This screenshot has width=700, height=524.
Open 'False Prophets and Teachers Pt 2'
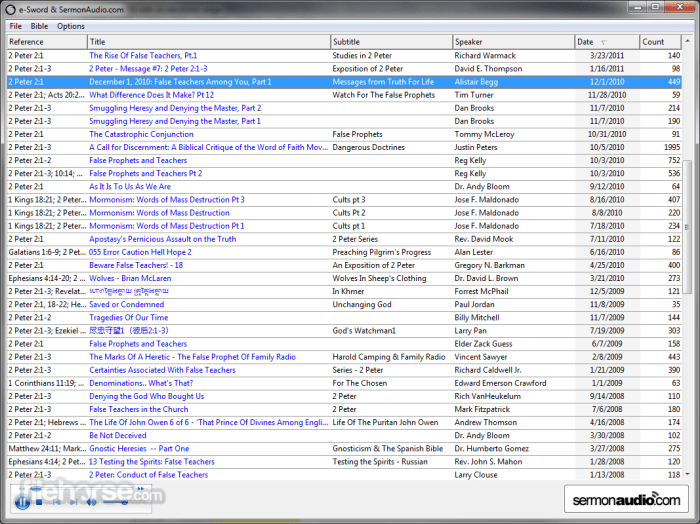click(x=146, y=174)
